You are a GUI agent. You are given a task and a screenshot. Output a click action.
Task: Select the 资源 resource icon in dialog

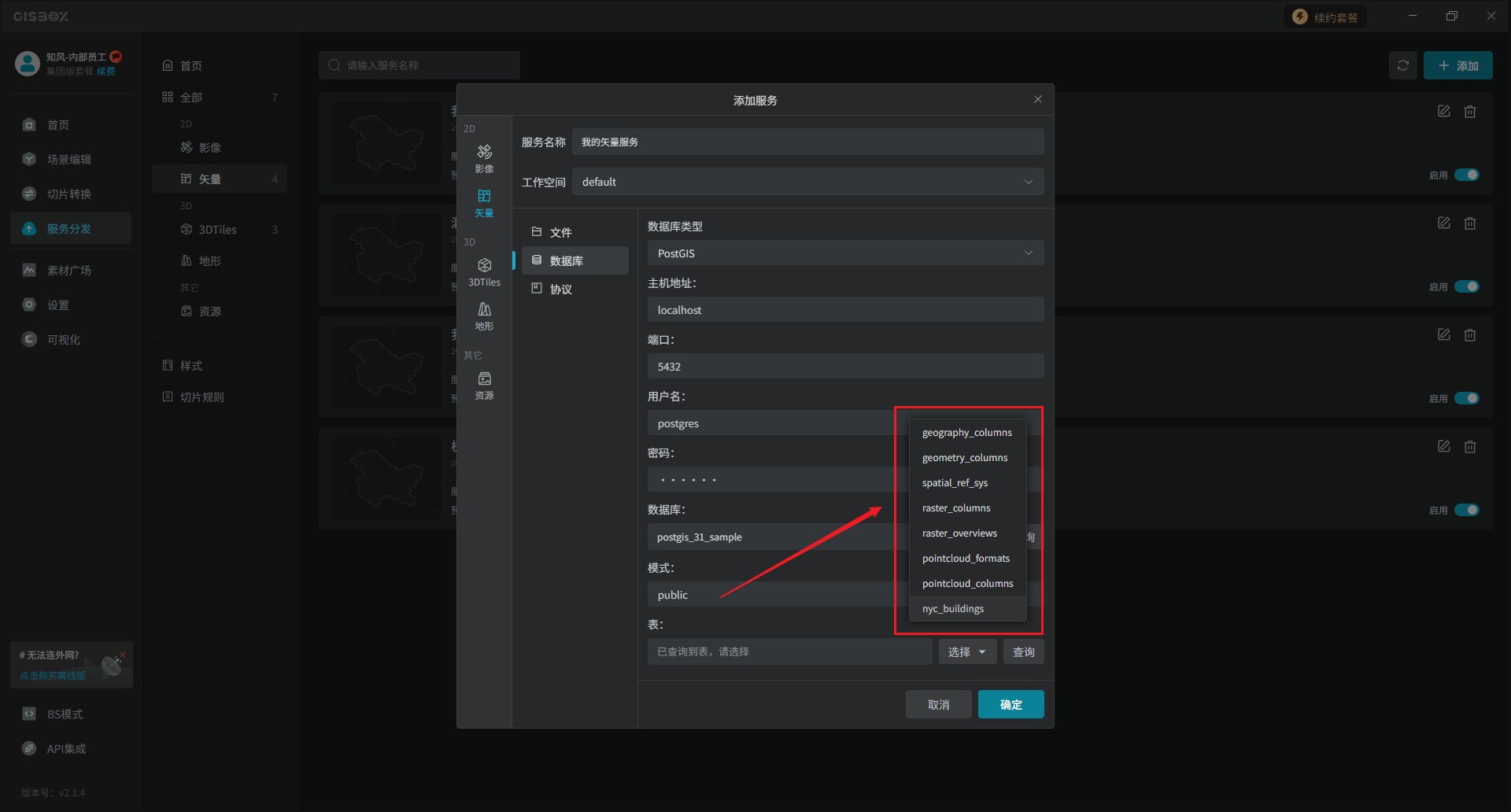(x=484, y=385)
